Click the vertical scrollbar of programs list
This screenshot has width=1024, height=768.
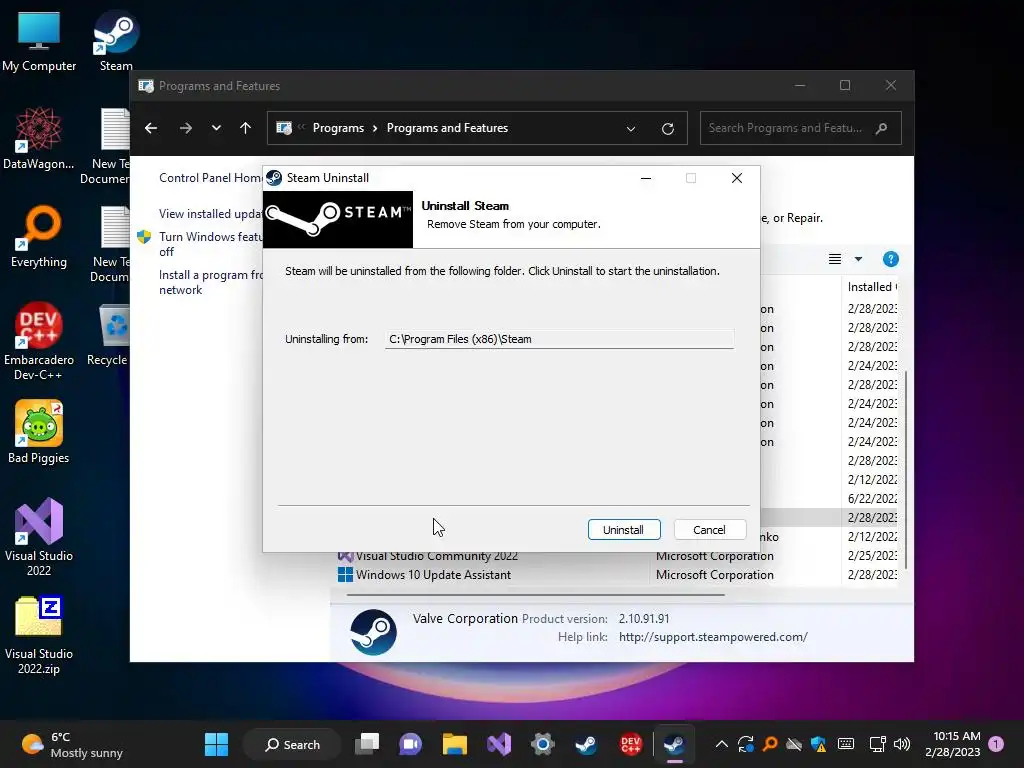click(906, 469)
